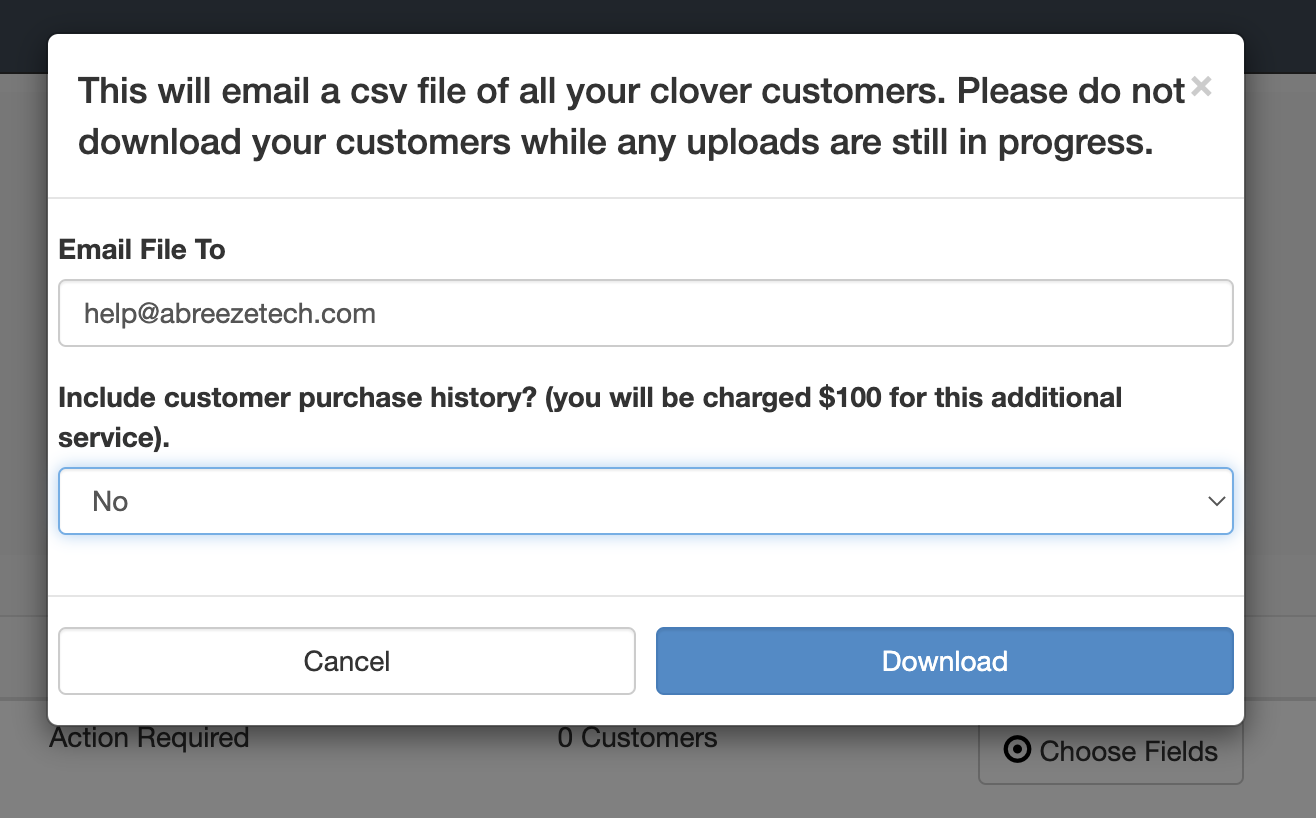Click the Include customer purchase history label

tap(590, 417)
